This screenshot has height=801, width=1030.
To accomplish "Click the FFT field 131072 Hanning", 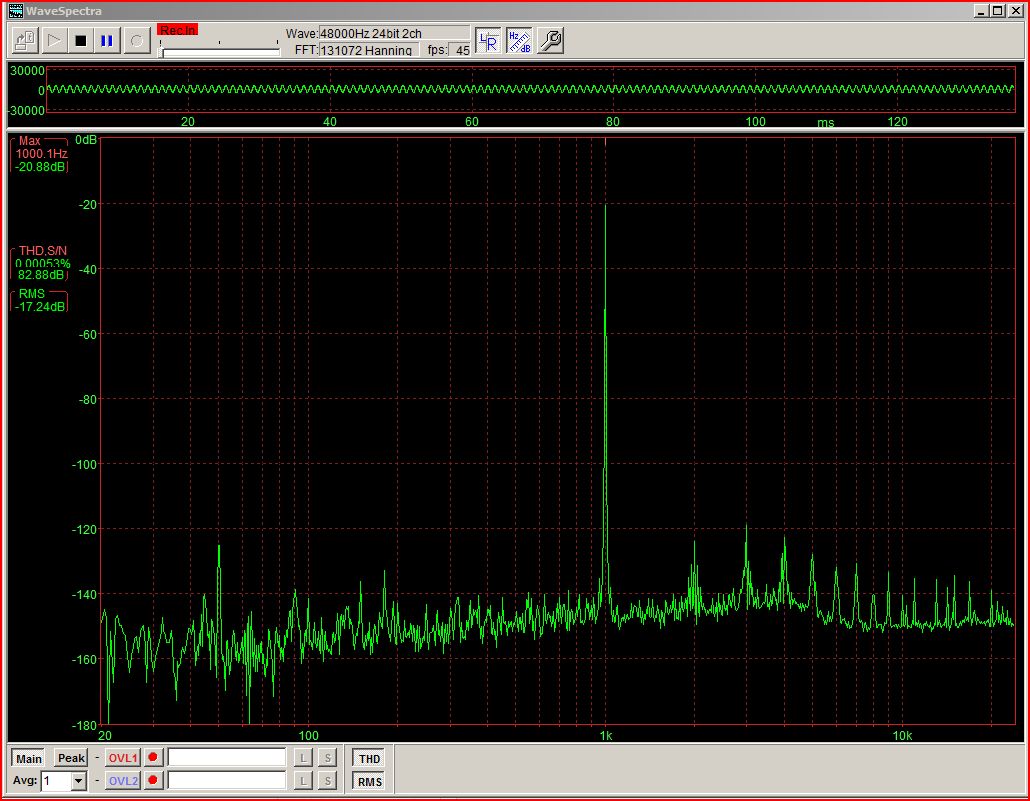I will 369,50.
